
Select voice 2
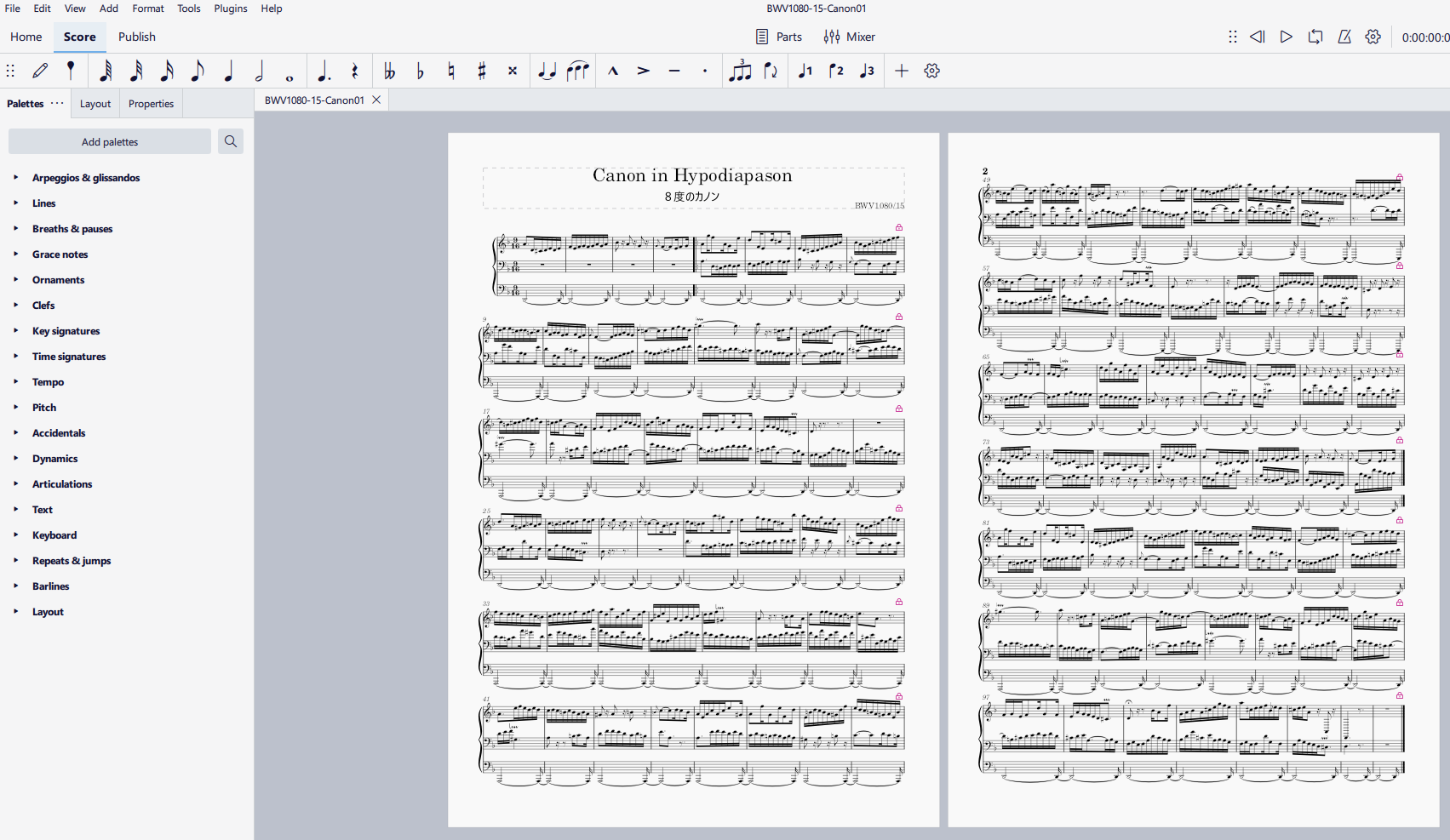click(836, 71)
